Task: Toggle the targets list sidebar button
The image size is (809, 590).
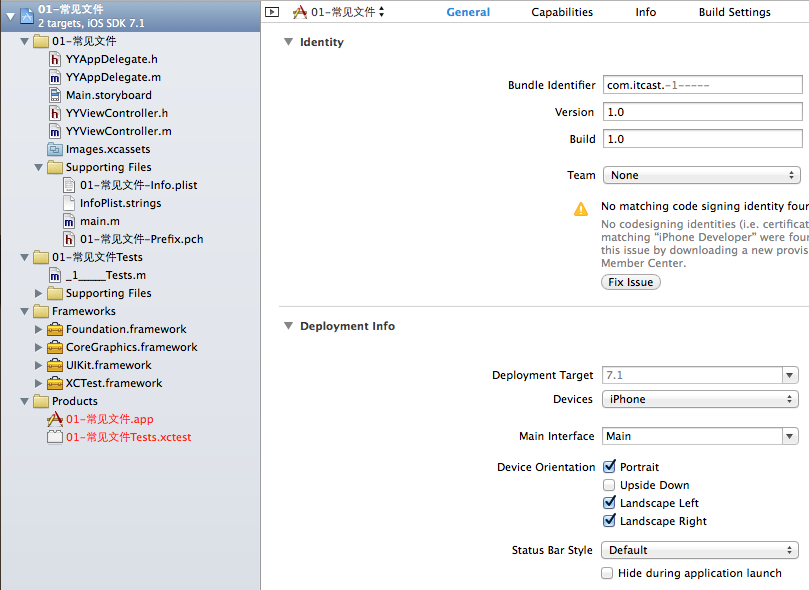Action: (x=272, y=12)
